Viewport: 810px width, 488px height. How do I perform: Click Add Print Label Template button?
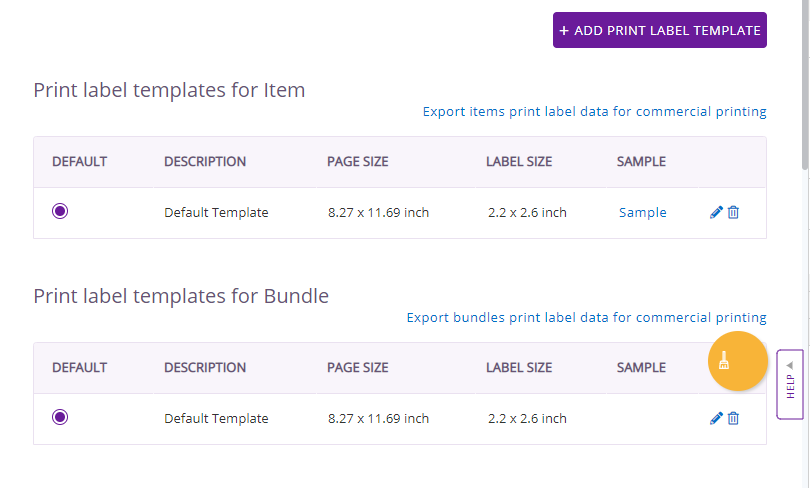(x=660, y=30)
